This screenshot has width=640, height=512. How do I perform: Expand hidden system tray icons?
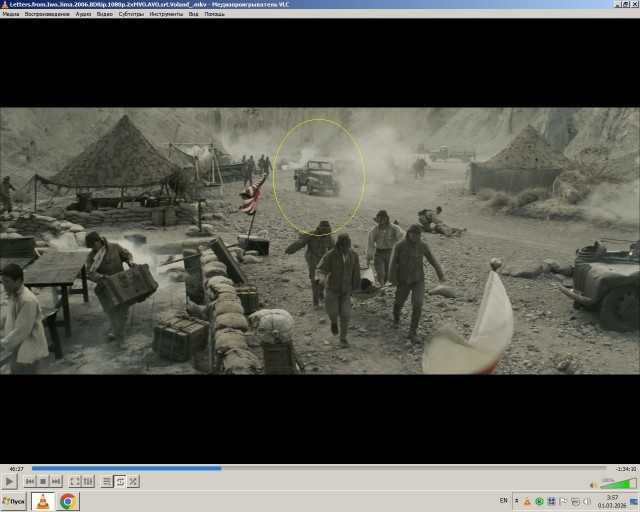pos(516,501)
